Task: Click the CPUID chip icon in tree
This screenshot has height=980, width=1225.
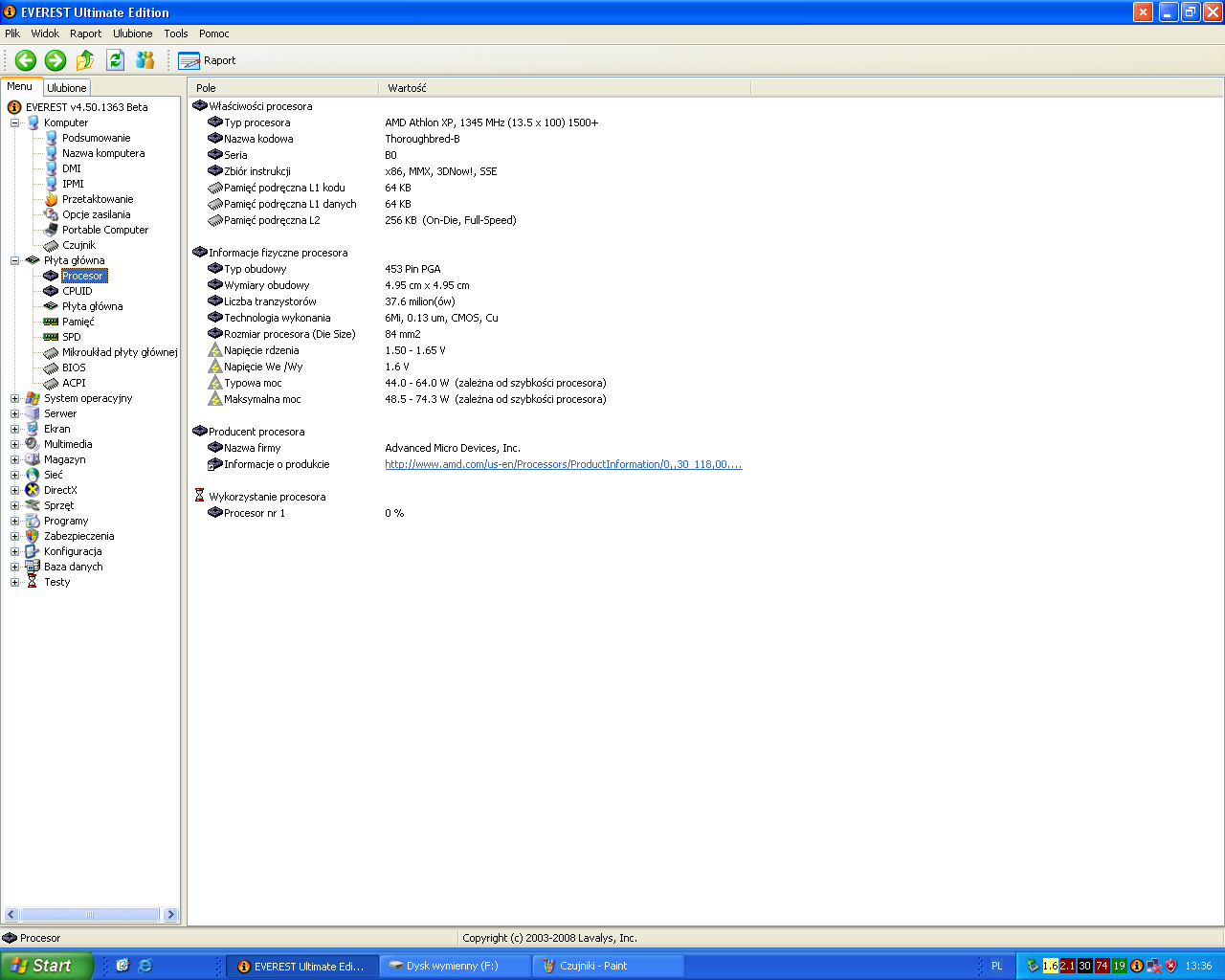Action: tap(52, 291)
